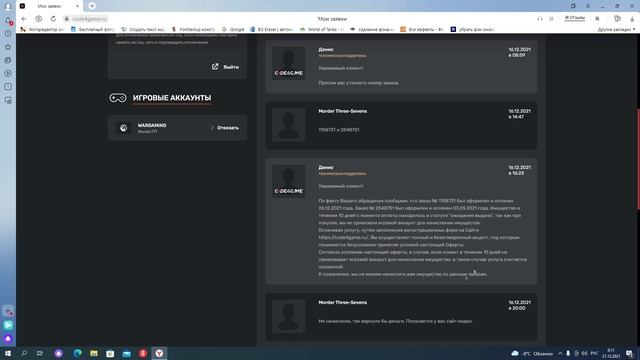640x360 pixels.
Task: Open the Yandex account circle icon near reload
Action: 38,19
